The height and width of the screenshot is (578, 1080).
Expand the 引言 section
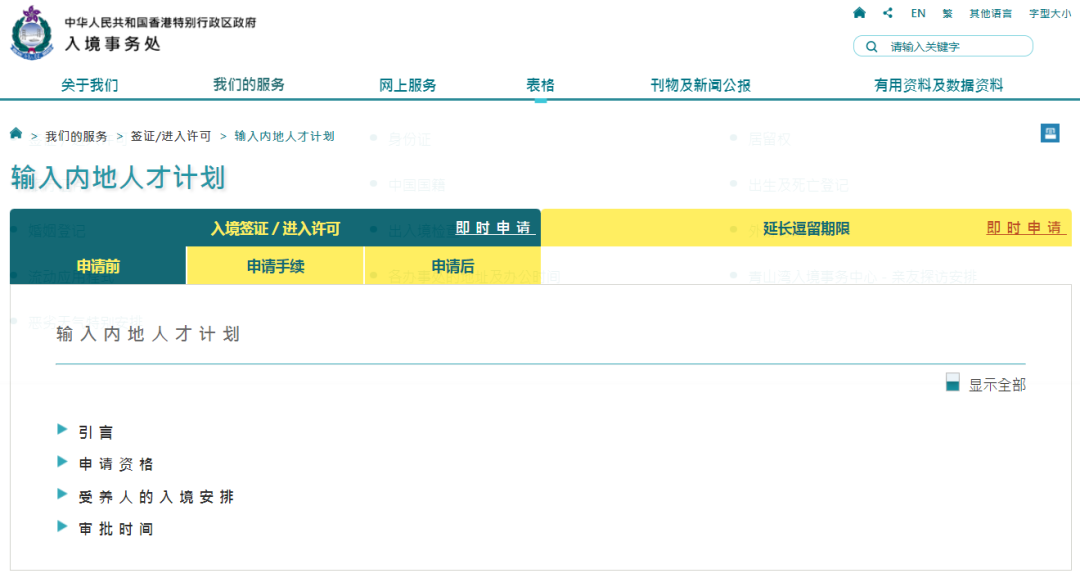tap(96, 432)
